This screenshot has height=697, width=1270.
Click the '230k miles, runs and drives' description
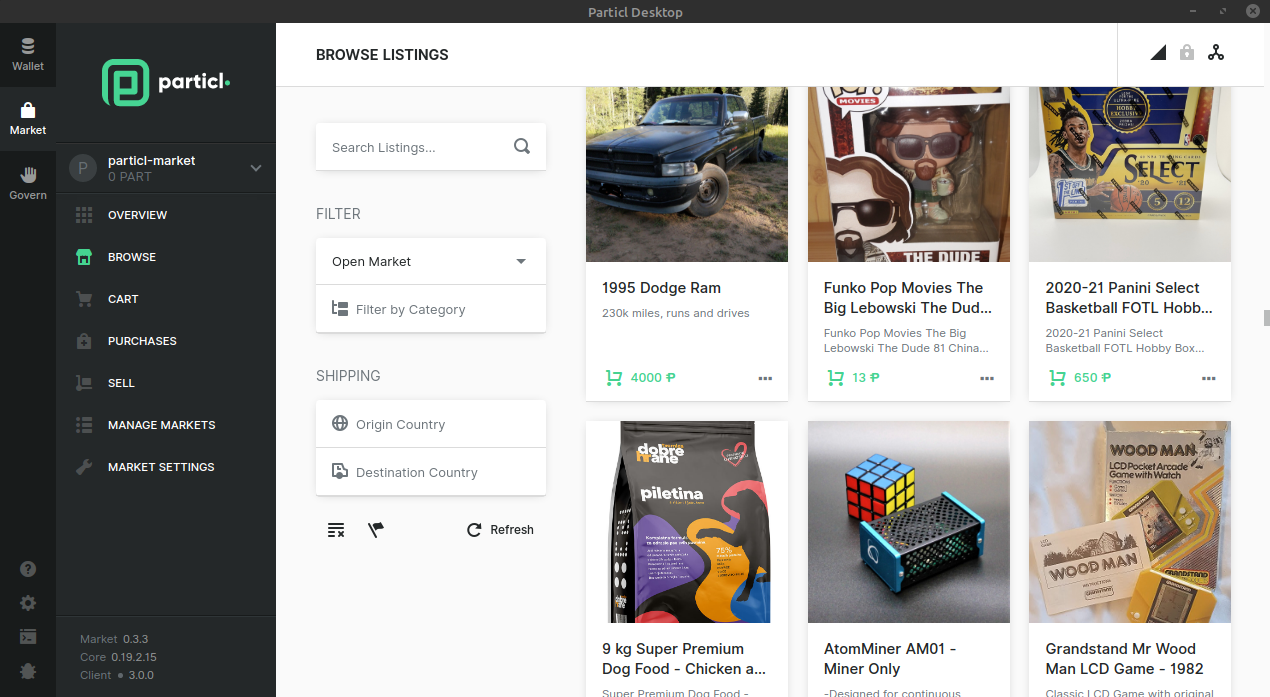[676, 313]
